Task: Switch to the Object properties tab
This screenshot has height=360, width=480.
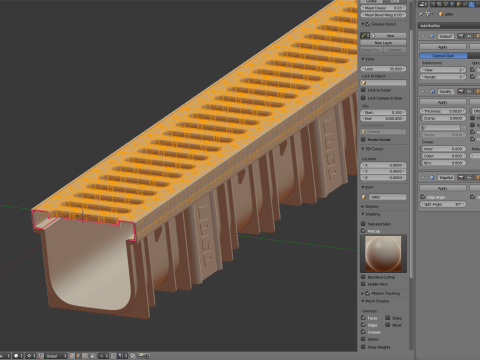Action: pos(459,4)
